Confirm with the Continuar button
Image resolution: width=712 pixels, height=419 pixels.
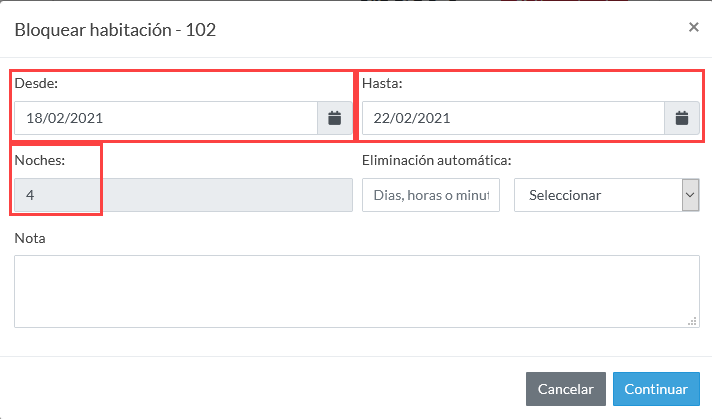656,389
